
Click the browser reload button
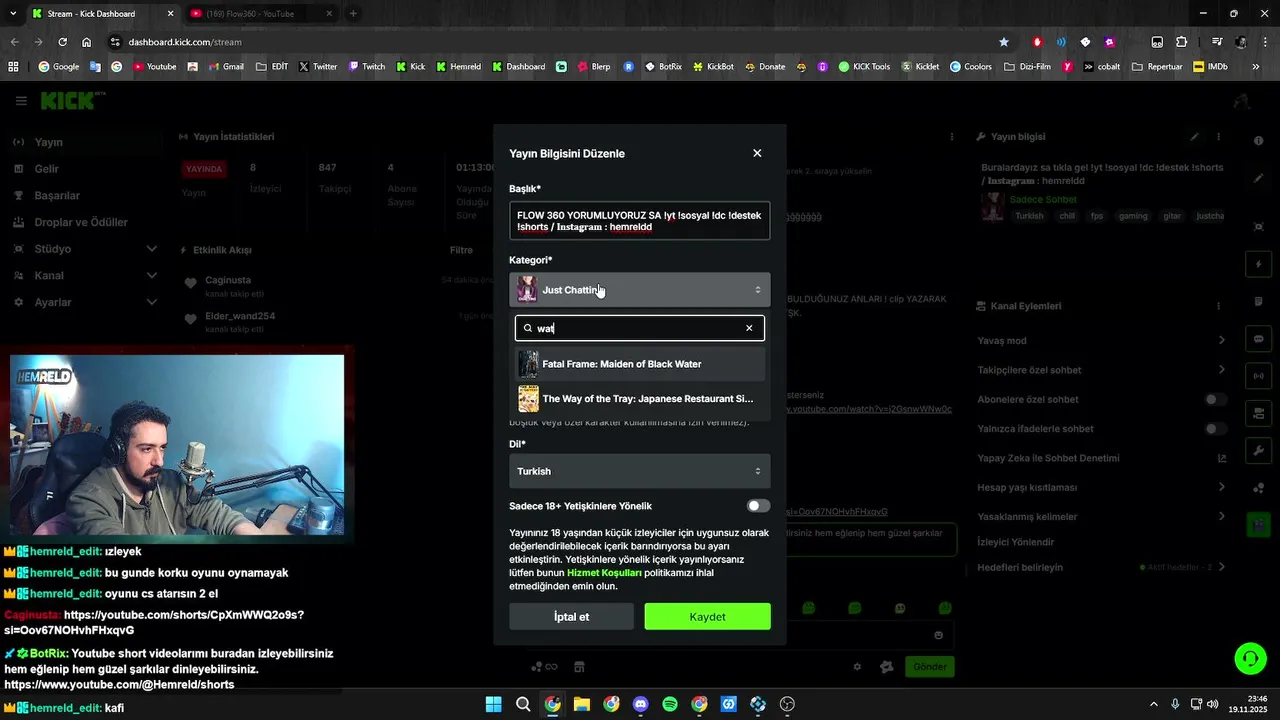[x=62, y=42]
